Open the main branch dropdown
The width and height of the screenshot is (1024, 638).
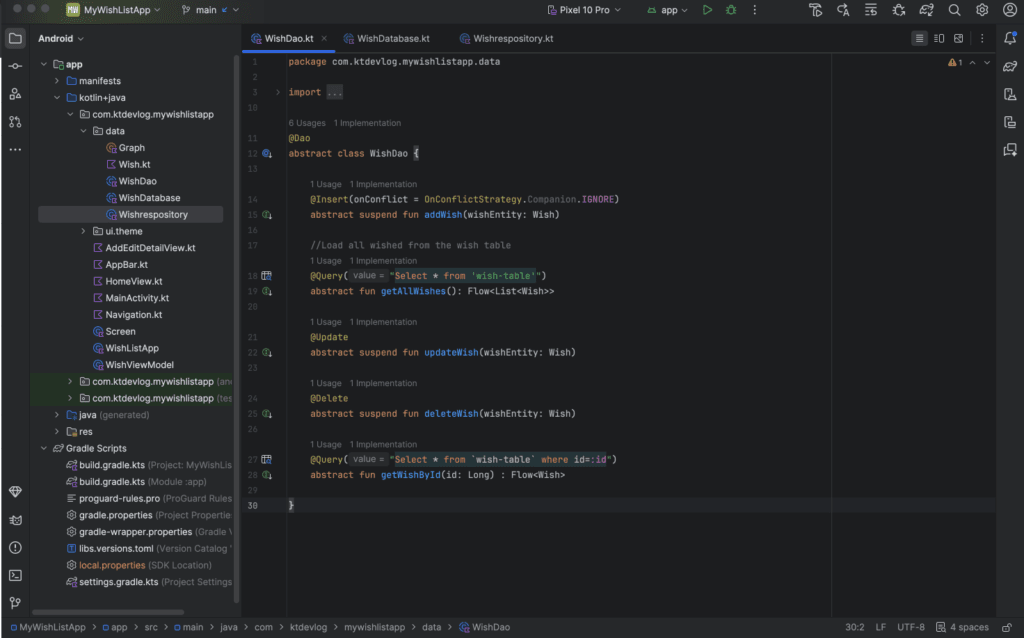coord(210,10)
